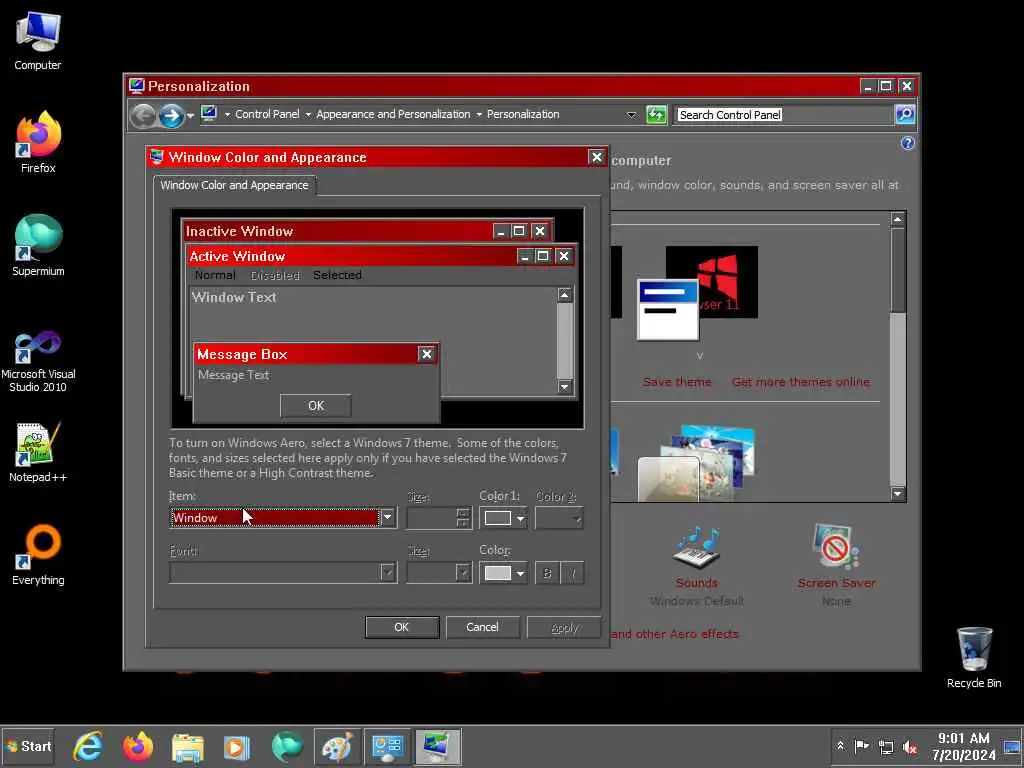This screenshot has width=1024, height=768.
Task: Click the muted volume tray icon
Action: click(910, 746)
